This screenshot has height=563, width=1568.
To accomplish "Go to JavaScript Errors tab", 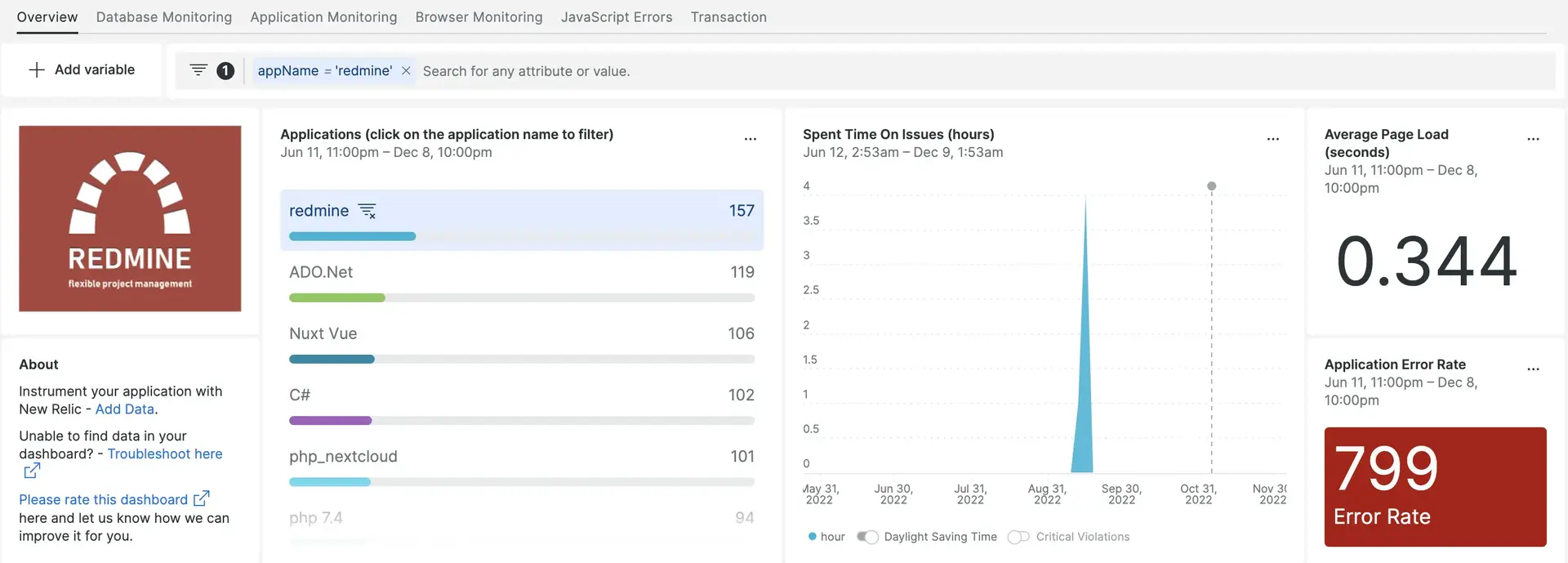I will 617,17.
